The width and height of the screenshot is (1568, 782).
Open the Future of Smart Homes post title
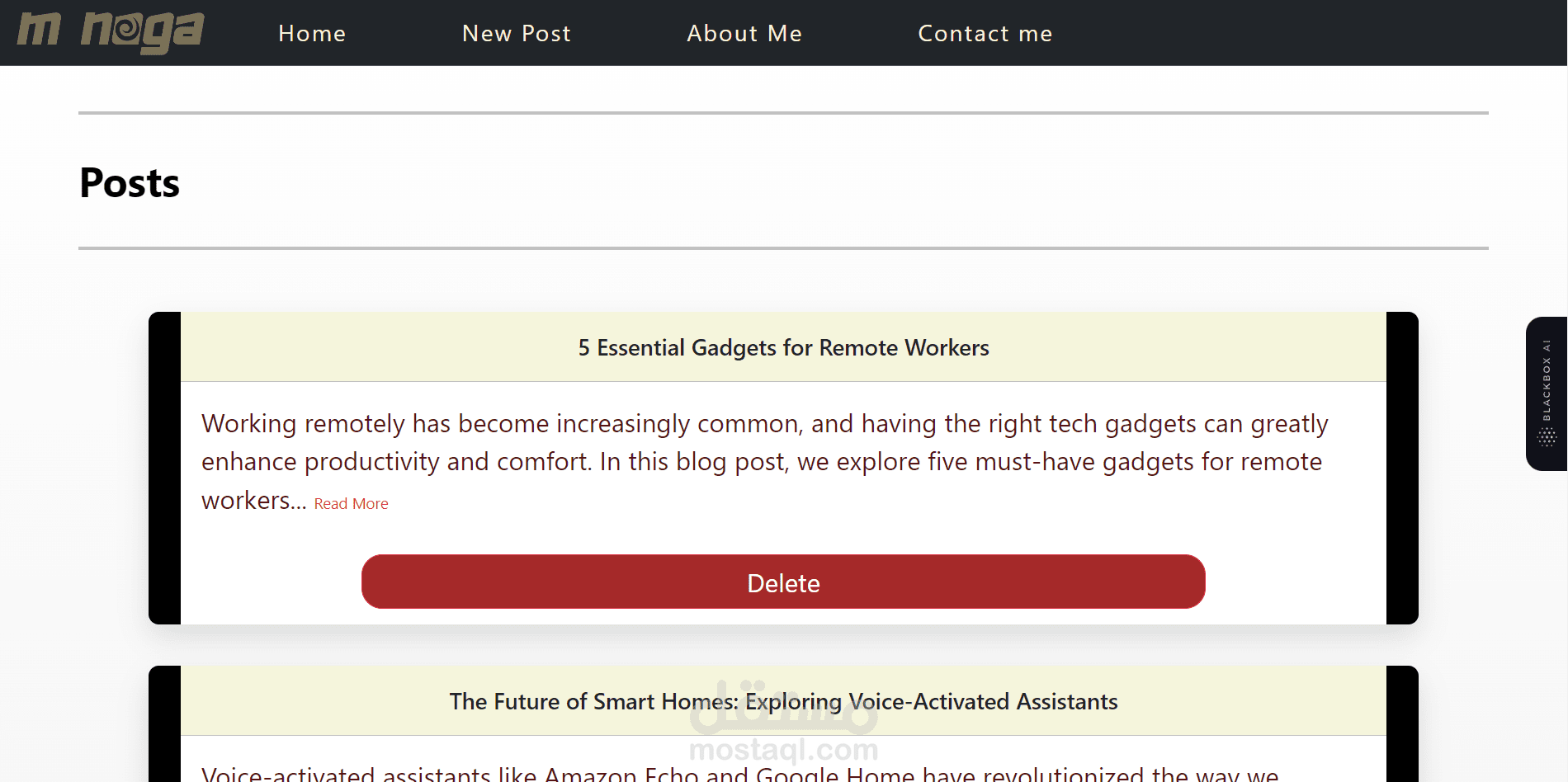click(x=782, y=702)
